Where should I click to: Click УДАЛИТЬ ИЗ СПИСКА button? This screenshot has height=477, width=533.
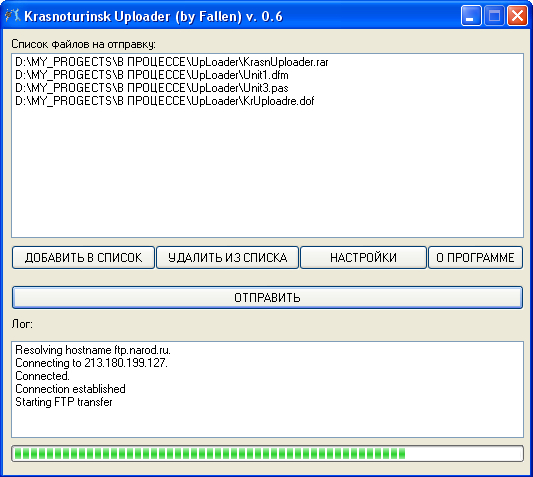227,257
